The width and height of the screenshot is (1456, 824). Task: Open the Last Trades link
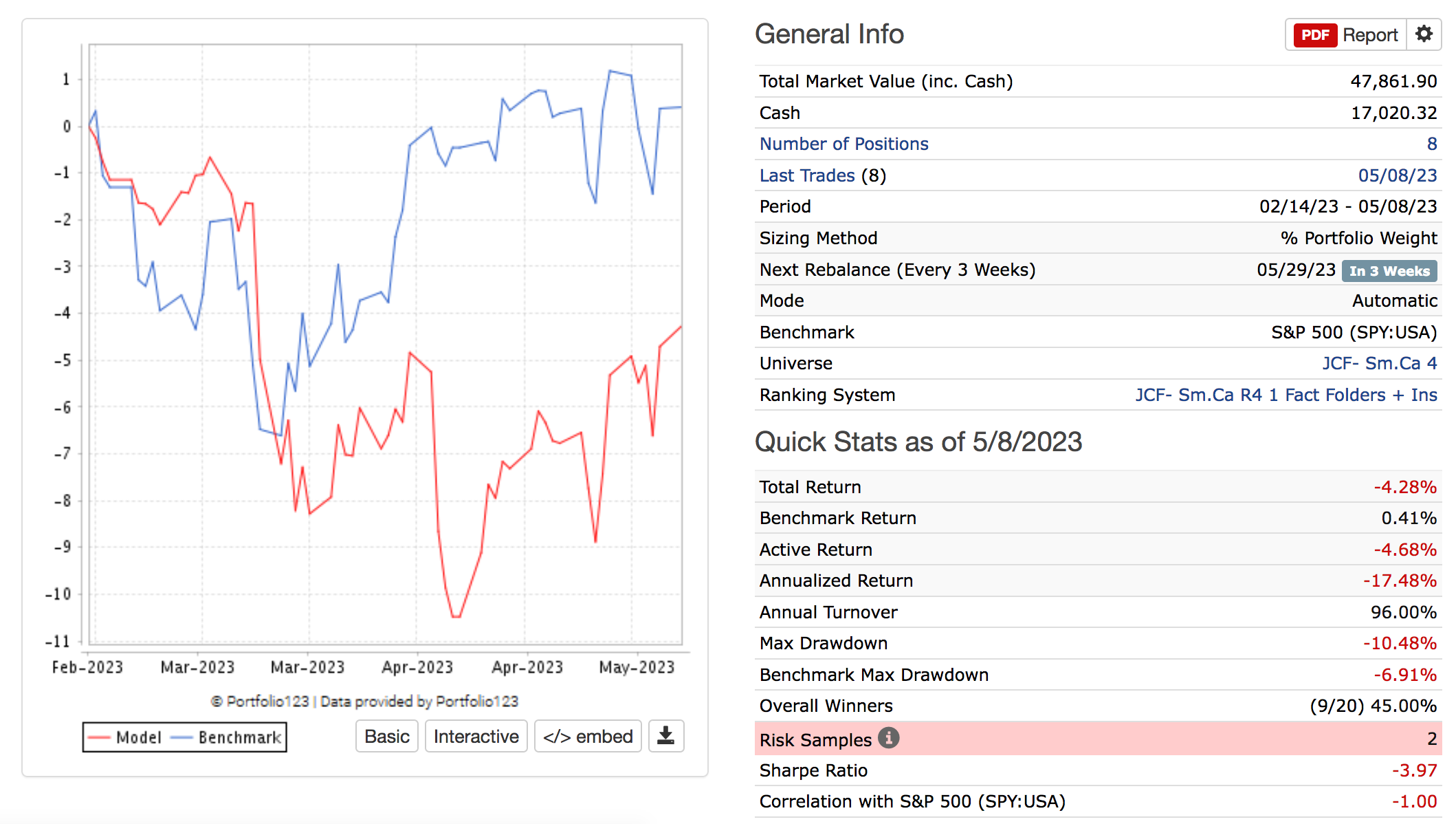tap(807, 175)
